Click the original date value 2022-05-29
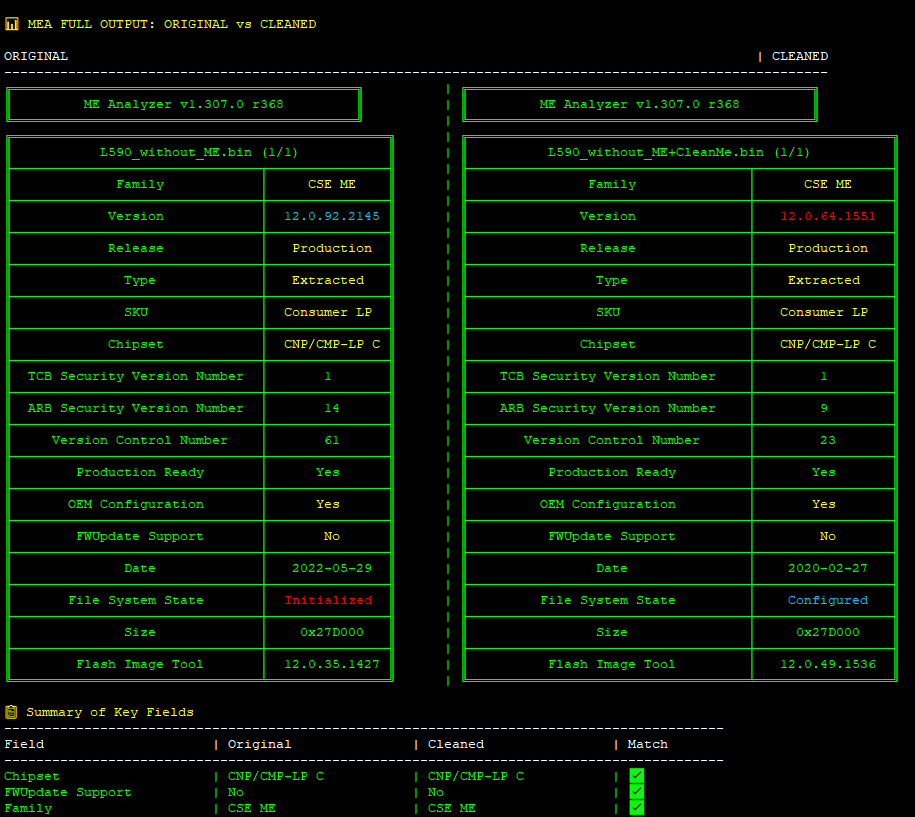This screenshot has height=817, width=915. pos(332,568)
